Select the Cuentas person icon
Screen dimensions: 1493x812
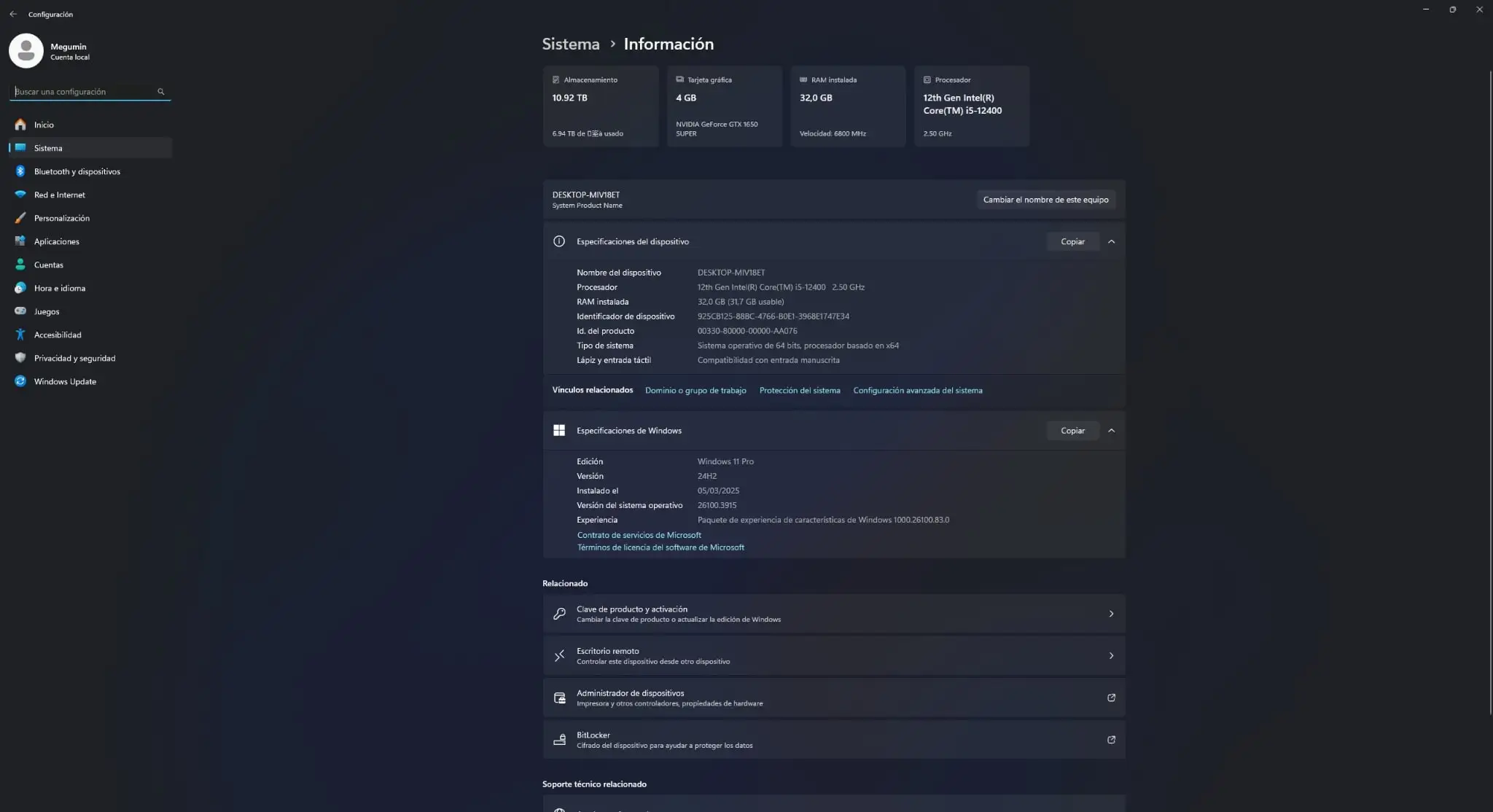(x=20, y=265)
